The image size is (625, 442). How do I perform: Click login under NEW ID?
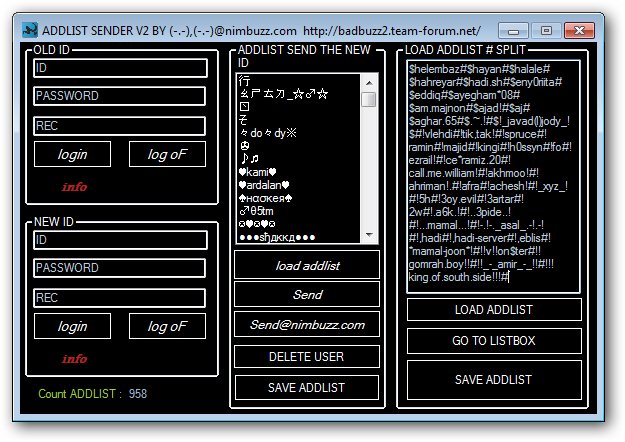tap(72, 326)
